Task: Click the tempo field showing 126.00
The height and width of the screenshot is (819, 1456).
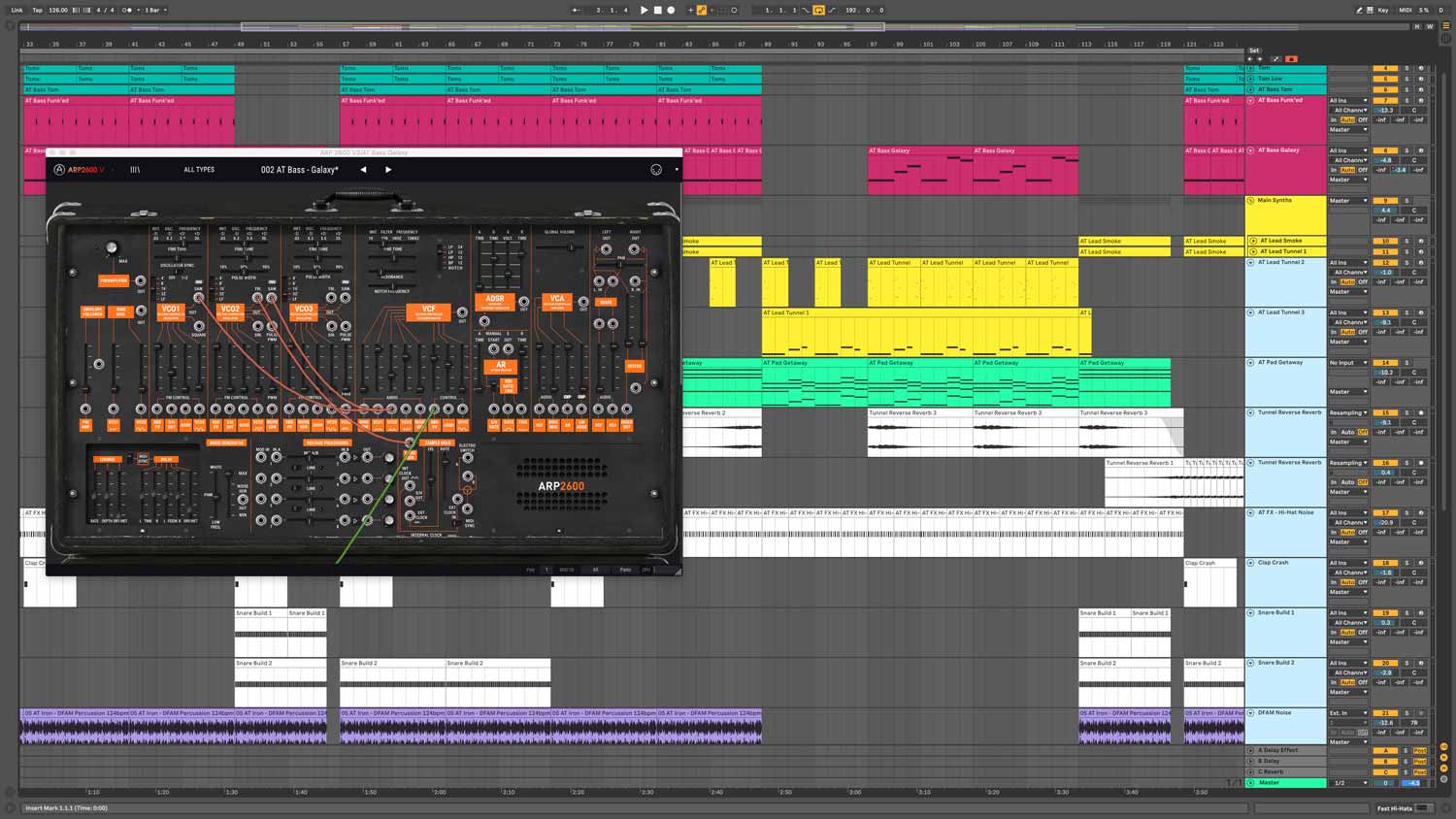Action: coord(58,10)
